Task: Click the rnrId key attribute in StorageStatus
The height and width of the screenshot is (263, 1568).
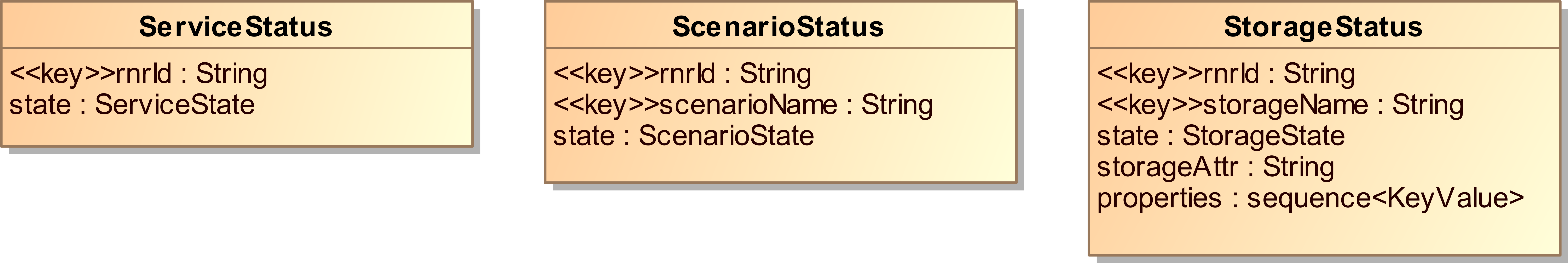Action: coord(1225,74)
